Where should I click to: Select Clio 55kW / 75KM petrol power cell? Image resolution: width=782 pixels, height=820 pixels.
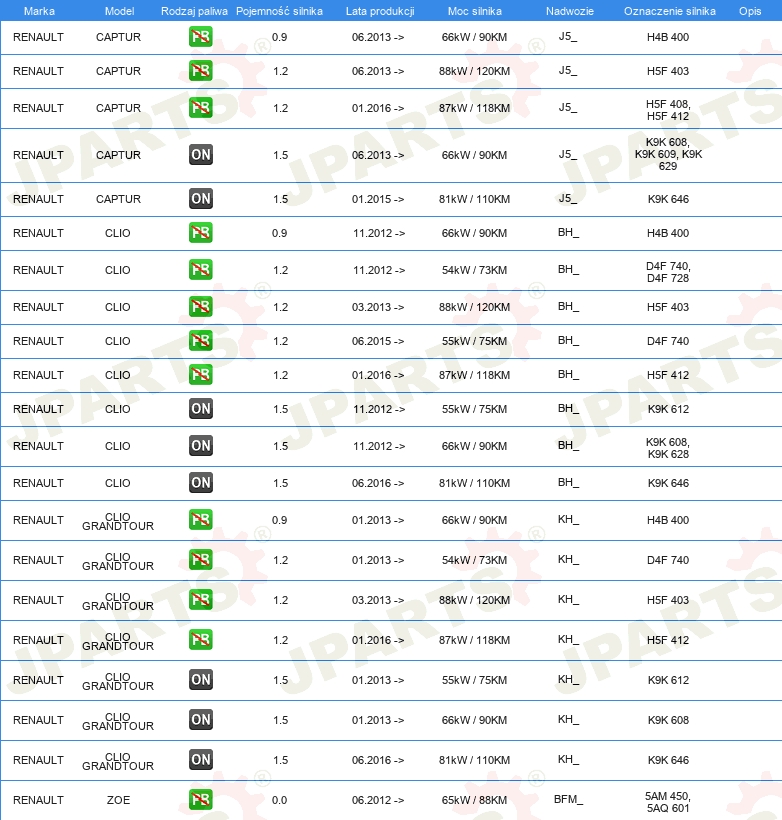tap(474, 341)
